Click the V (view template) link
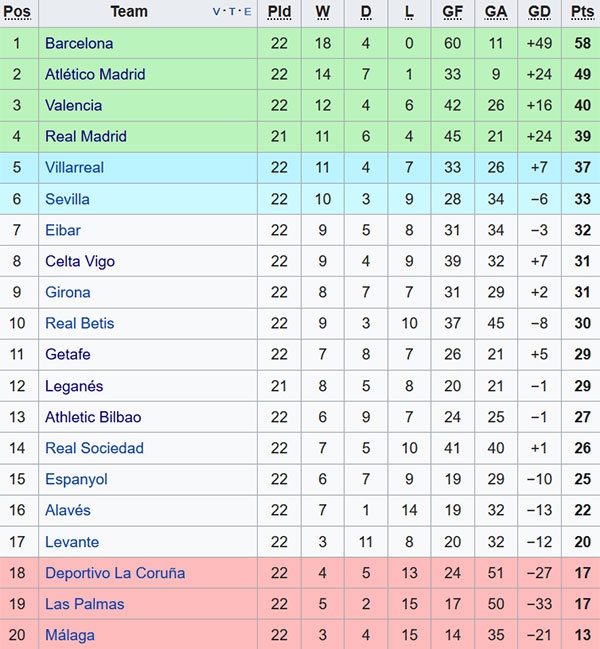This screenshot has height=649, width=600. pyautogui.click(x=218, y=12)
